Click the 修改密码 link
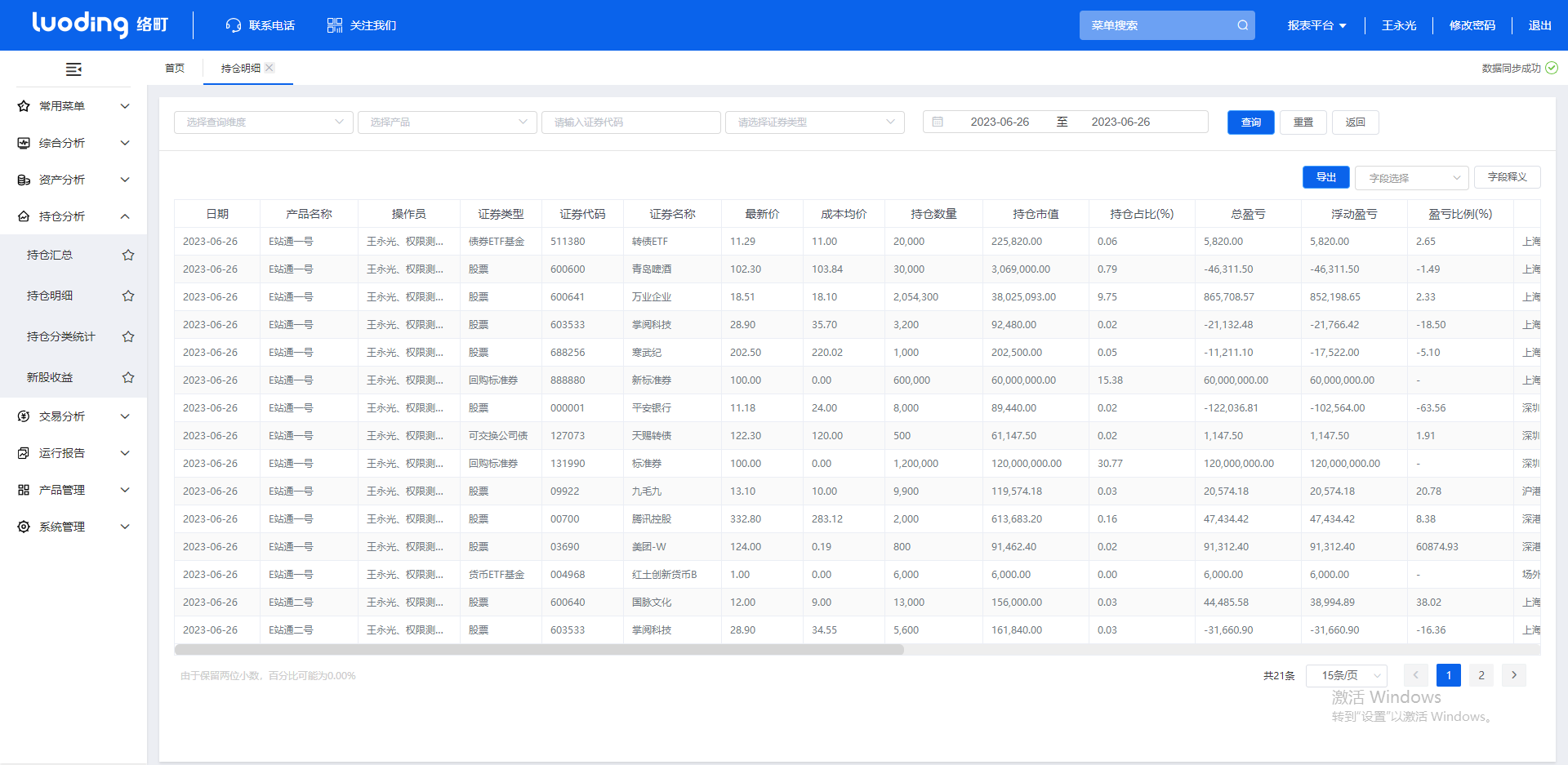The height and width of the screenshot is (765, 1568). (x=1472, y=25)
